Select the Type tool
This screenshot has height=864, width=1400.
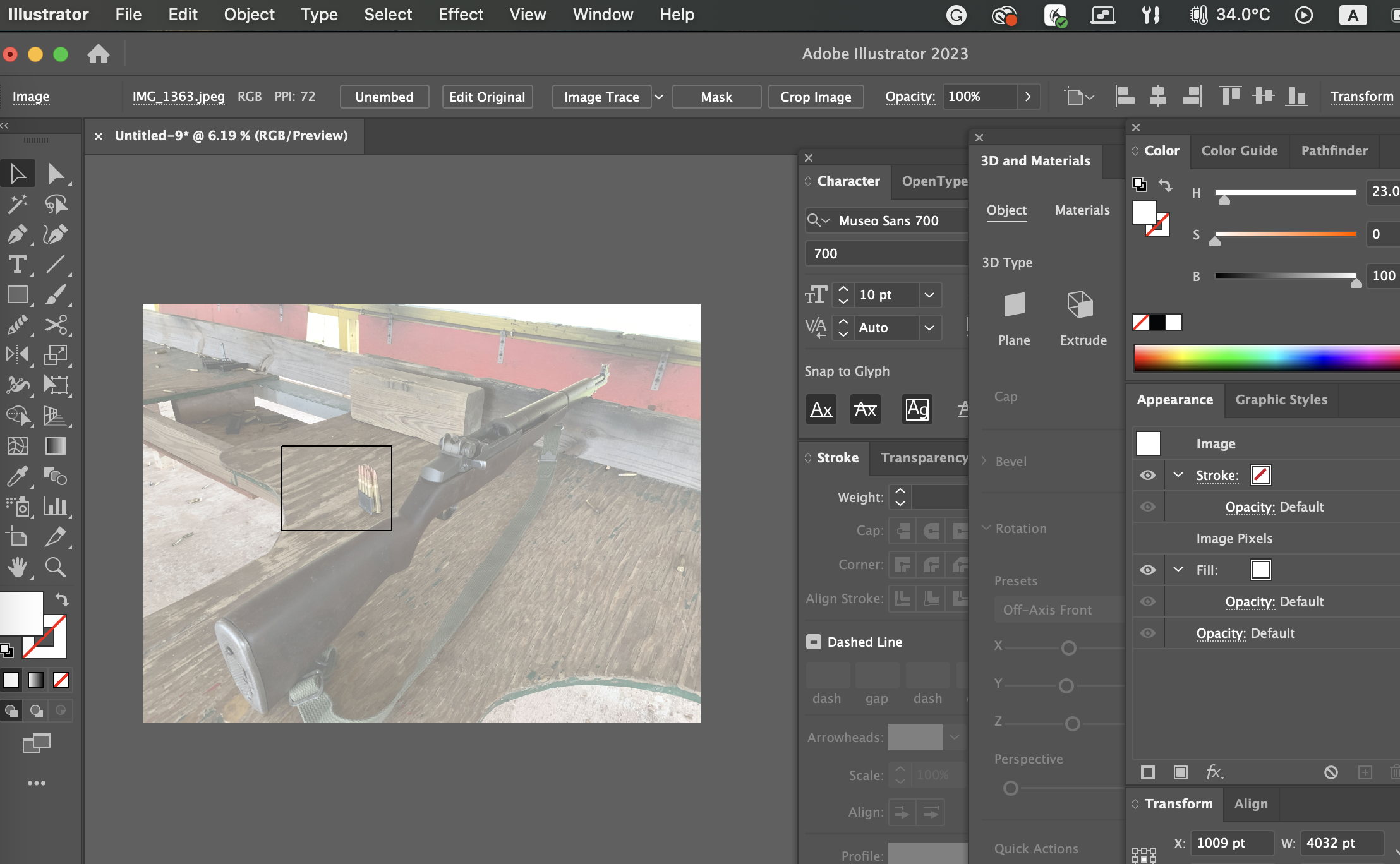tap(17, 265)
